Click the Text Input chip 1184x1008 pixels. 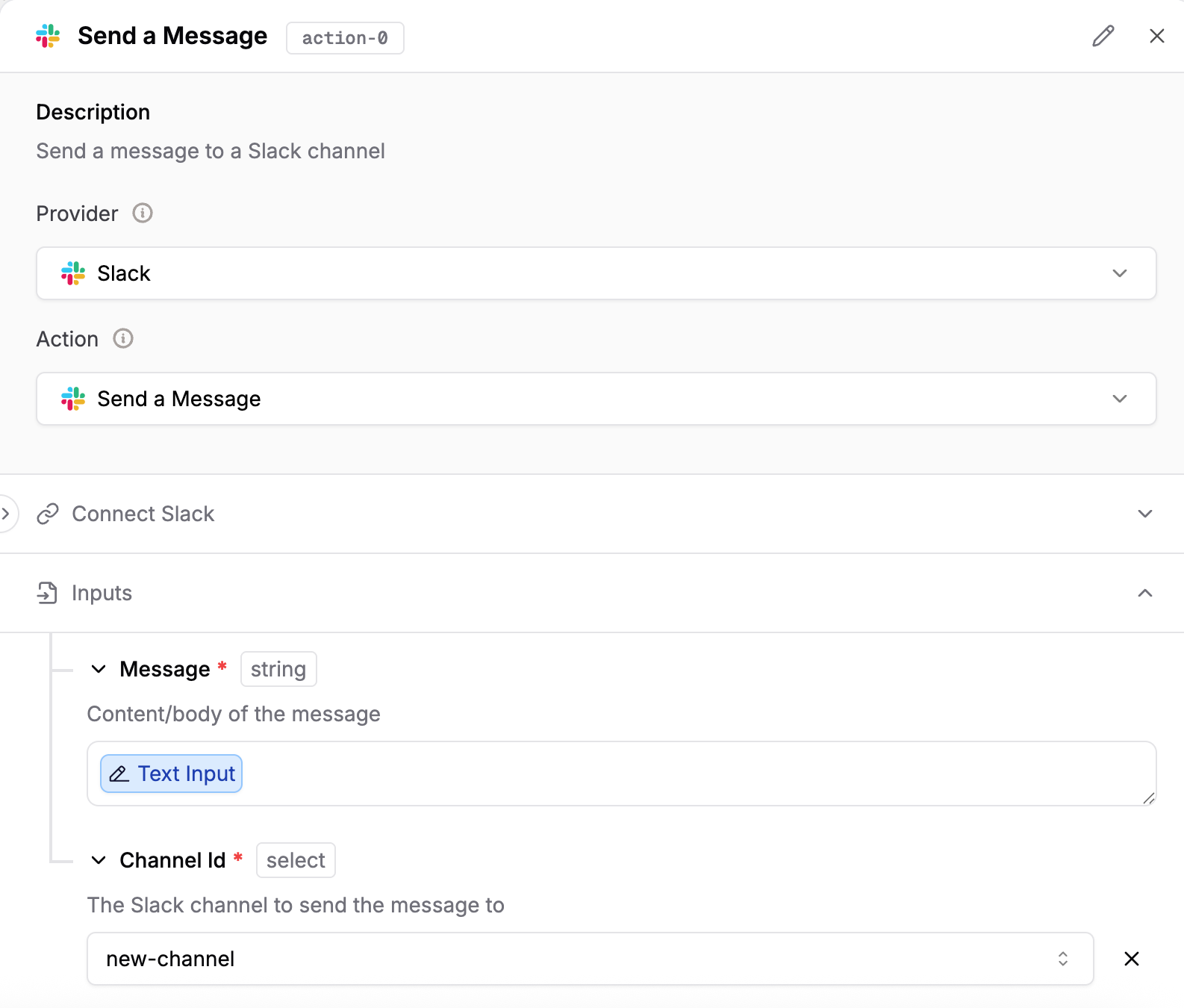(172, 774)
